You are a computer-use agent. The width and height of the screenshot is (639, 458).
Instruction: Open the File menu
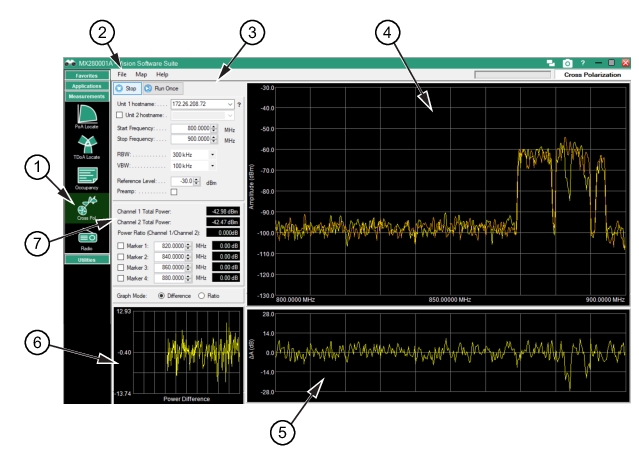122,74
